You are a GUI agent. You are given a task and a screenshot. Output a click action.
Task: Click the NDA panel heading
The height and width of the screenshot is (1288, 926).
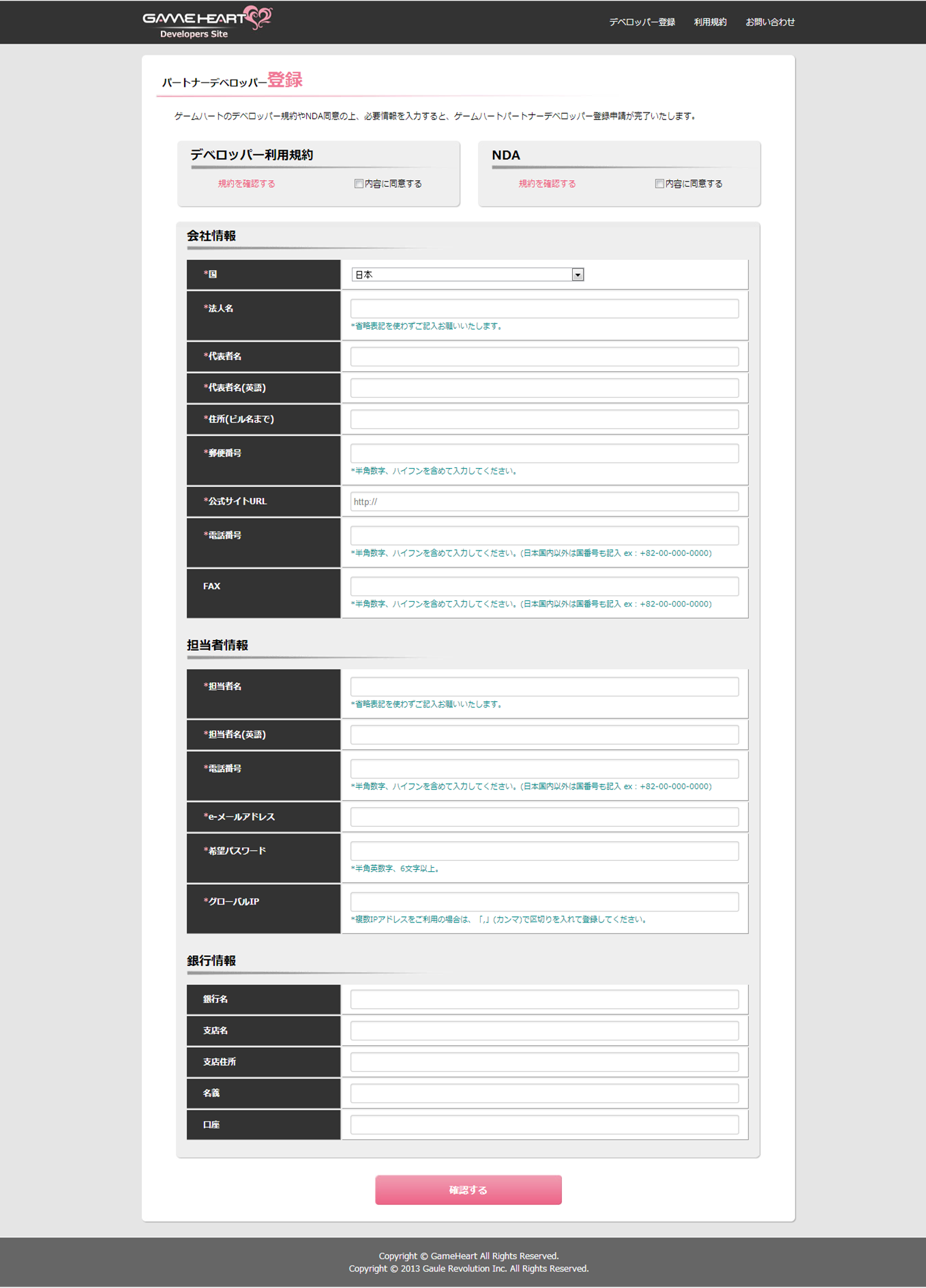click(506, 155)
